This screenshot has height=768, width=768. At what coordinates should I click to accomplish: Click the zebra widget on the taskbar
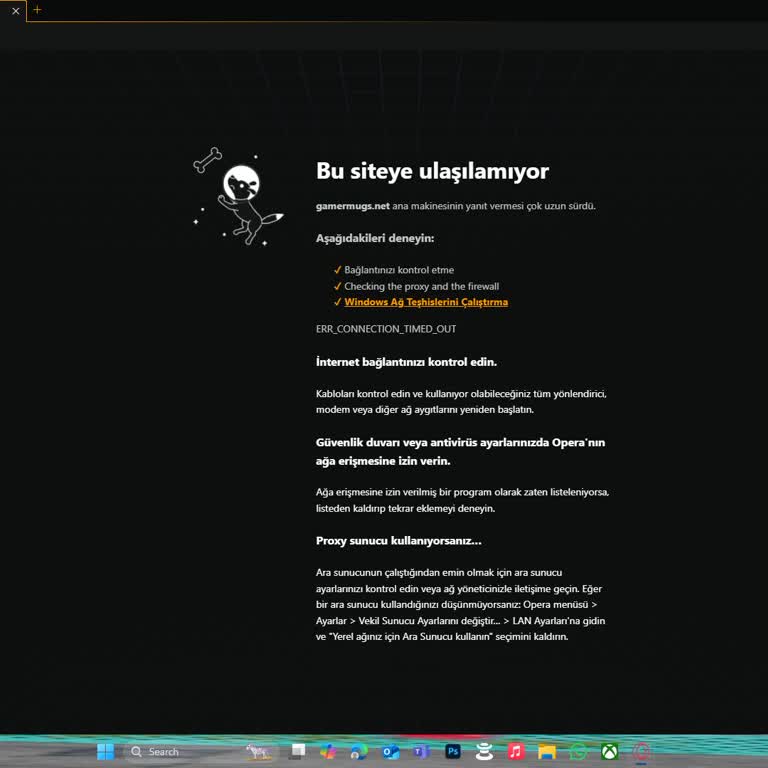(x=259, y=751)
